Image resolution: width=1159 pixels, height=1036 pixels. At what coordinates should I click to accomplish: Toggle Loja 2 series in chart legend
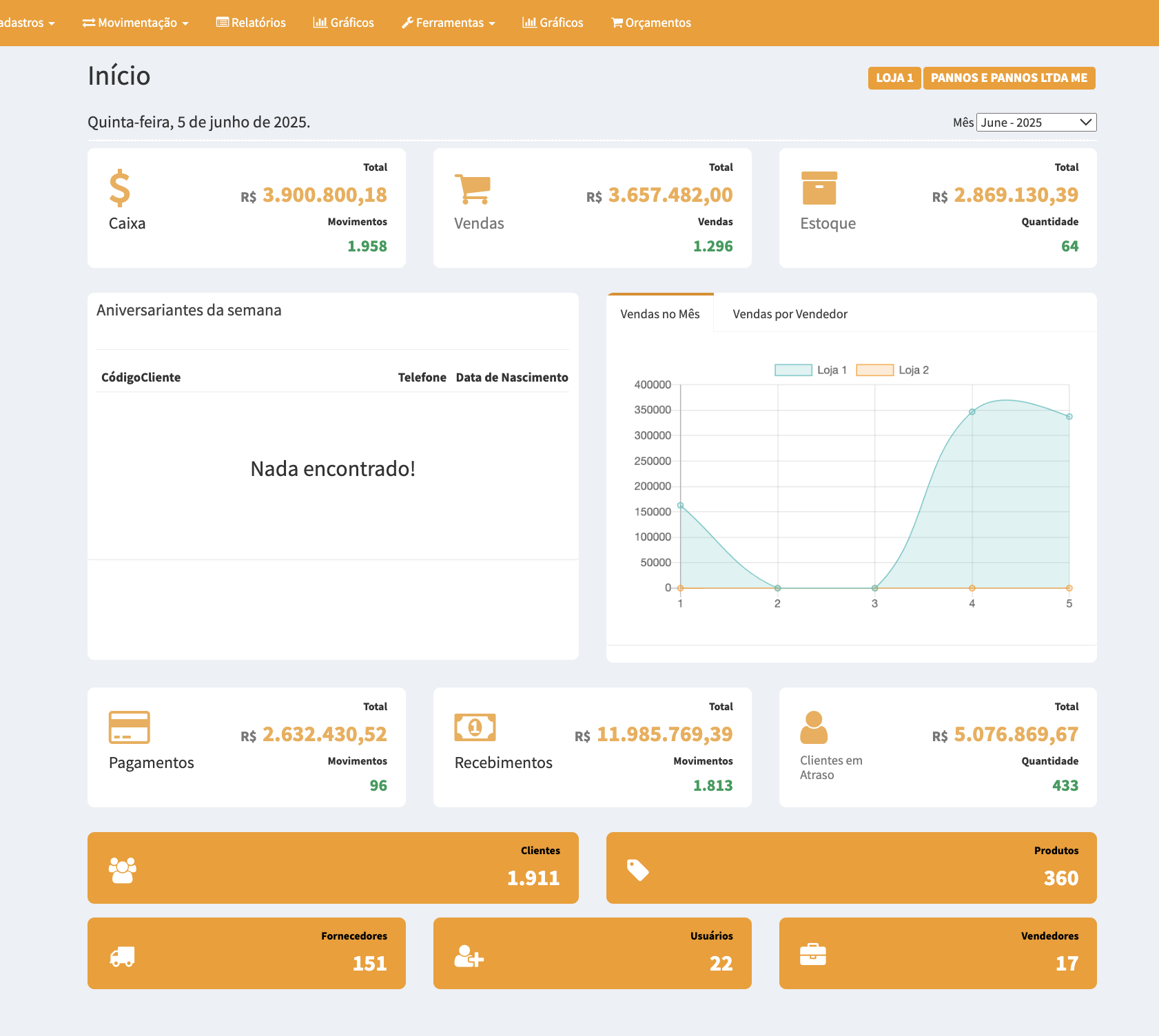[892, 370]
